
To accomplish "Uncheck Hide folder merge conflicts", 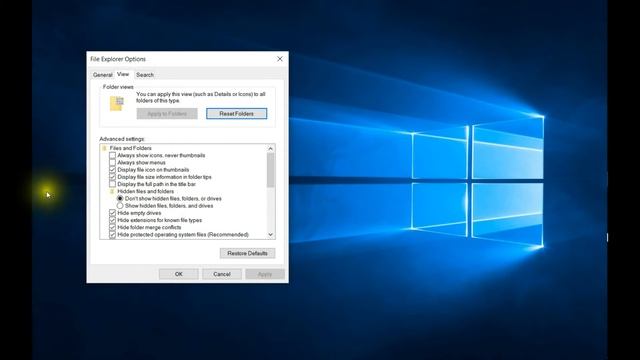I will [x=112, y=227].
